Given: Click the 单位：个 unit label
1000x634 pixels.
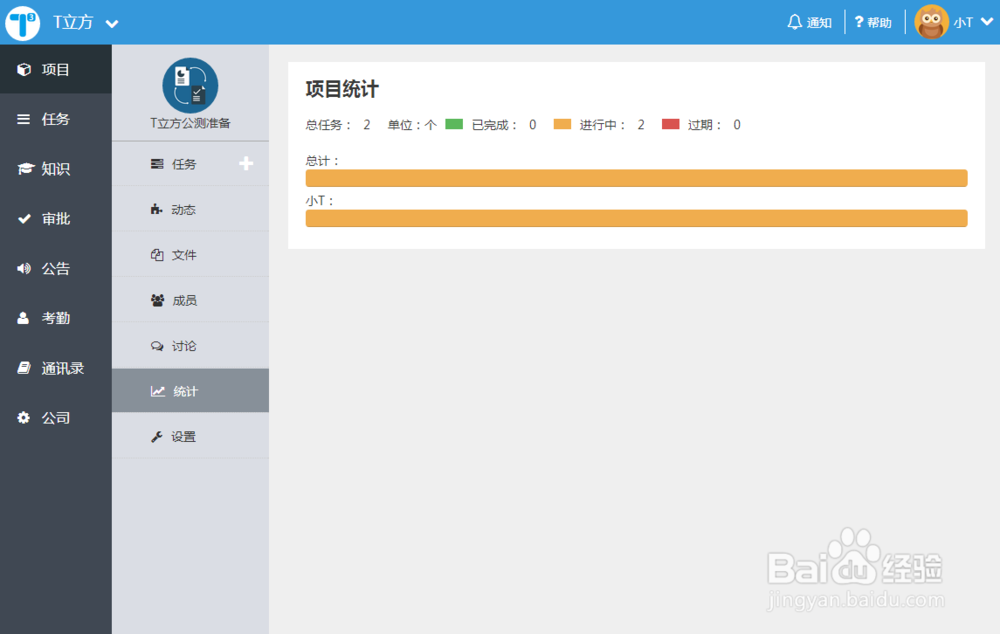Looking at the screenshot, I should [412, 125].
